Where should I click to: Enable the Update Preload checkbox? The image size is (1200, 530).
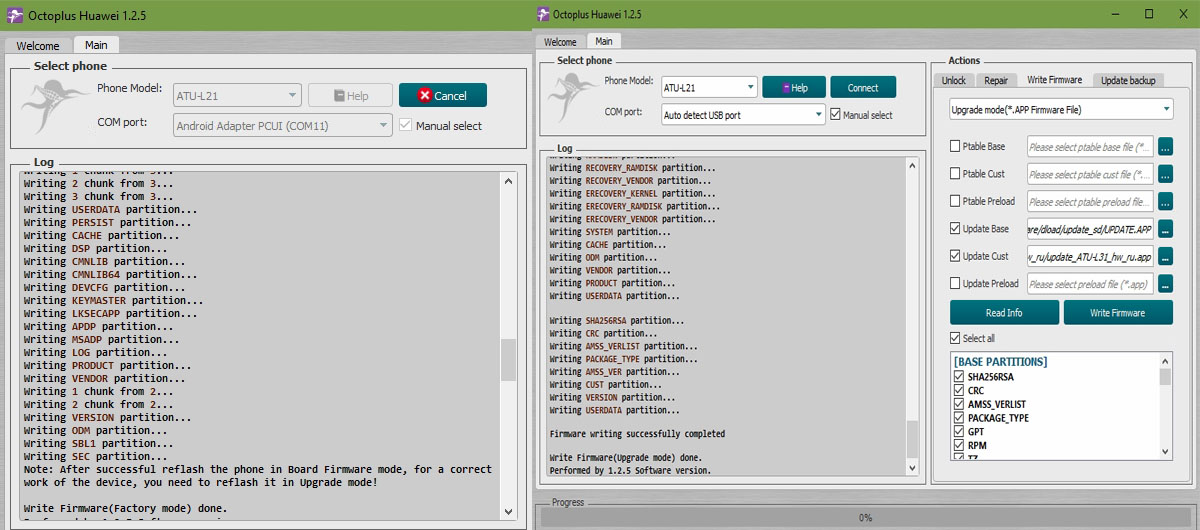[x=955, y=284]
